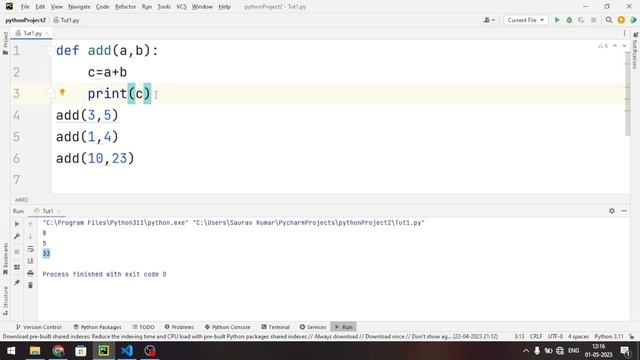Clear console output with trash icon
The height and width of the screenshot is (360, 640).
pos(30,285)
